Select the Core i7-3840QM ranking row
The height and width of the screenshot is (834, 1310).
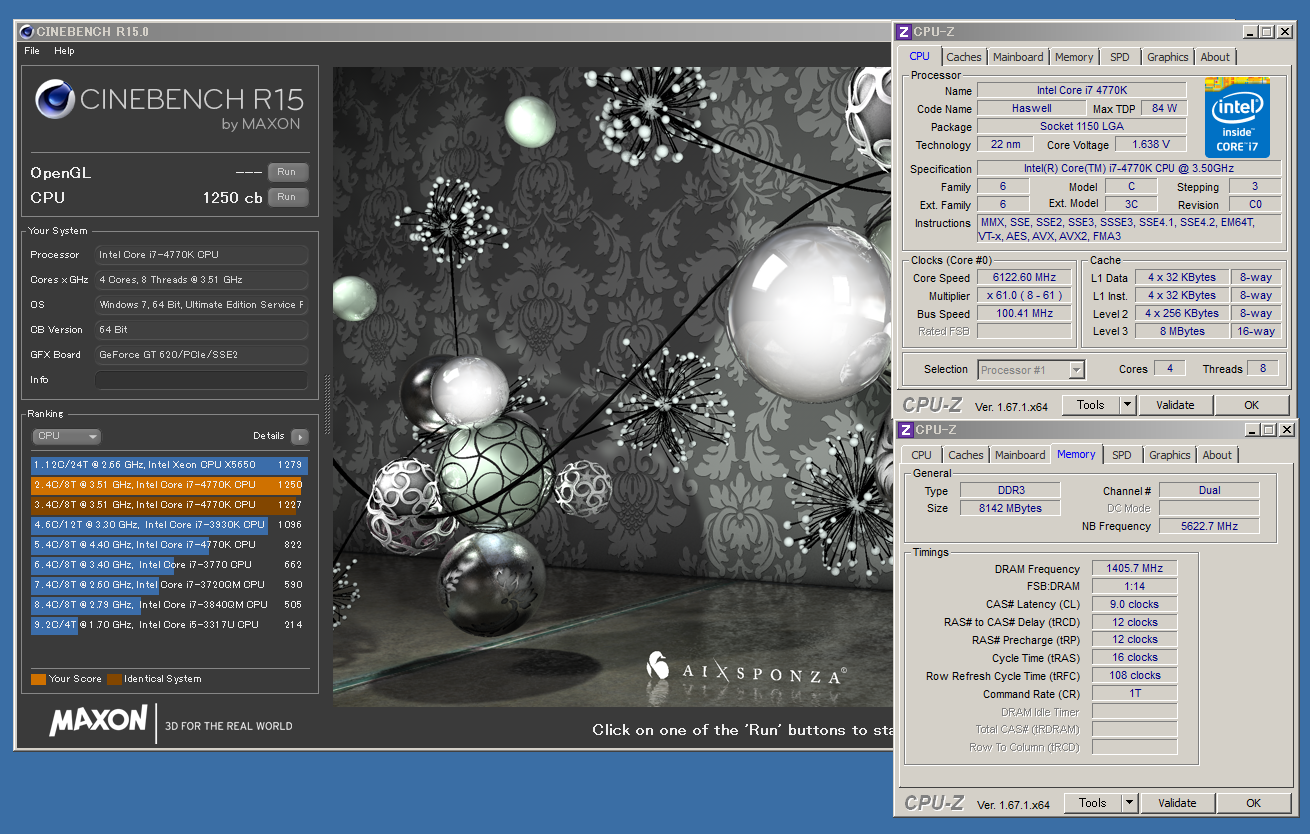169,605
